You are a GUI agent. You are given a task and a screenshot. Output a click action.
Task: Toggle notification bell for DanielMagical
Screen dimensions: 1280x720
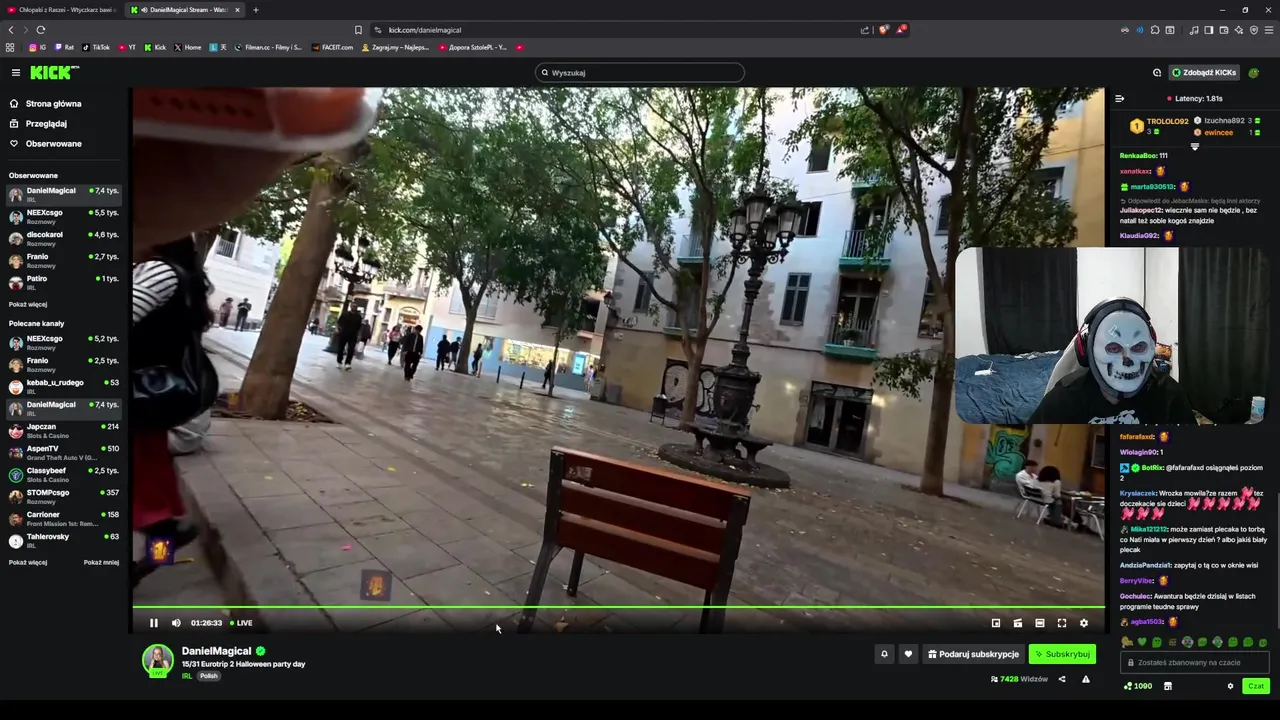pyautogui.click(x=884, y=654)
